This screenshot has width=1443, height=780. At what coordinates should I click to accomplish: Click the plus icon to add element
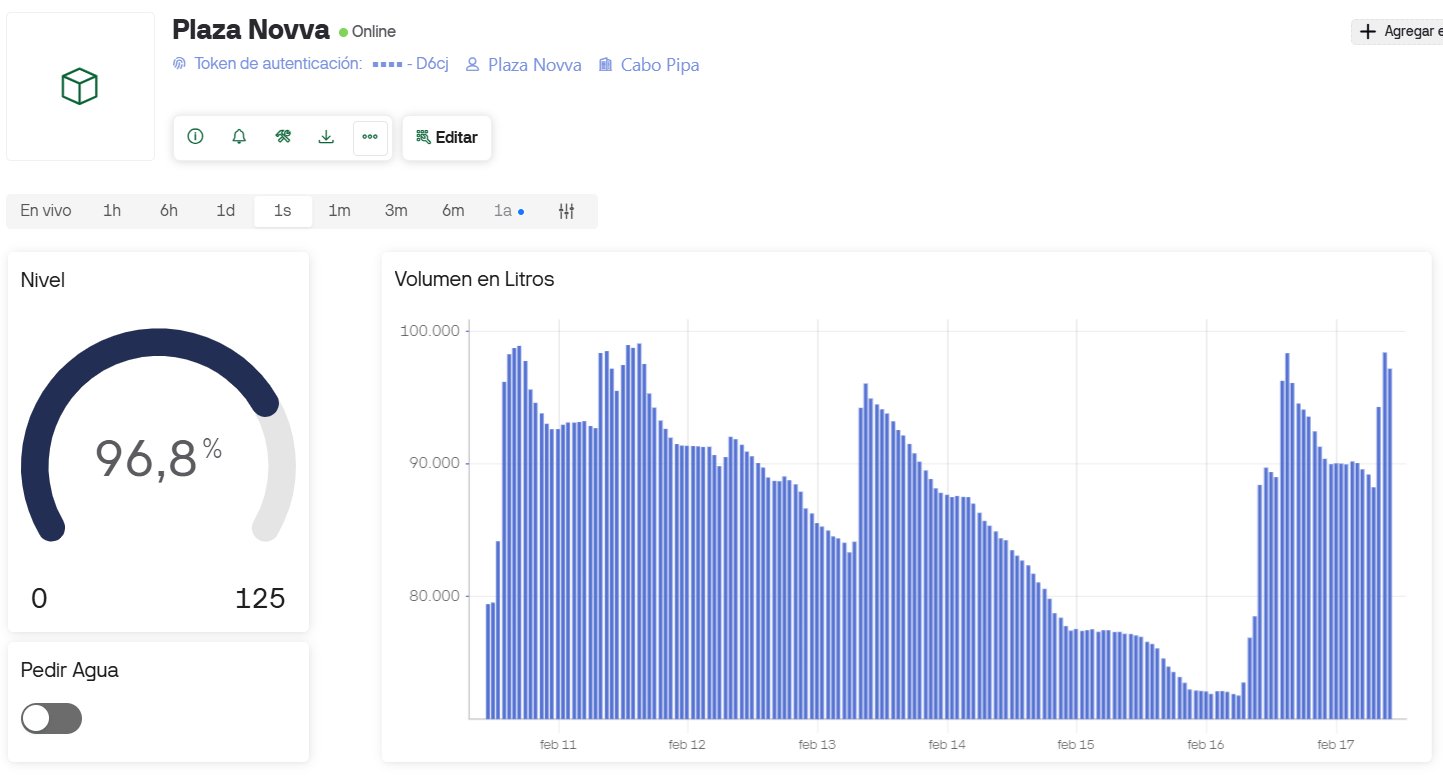point(1368,32)
